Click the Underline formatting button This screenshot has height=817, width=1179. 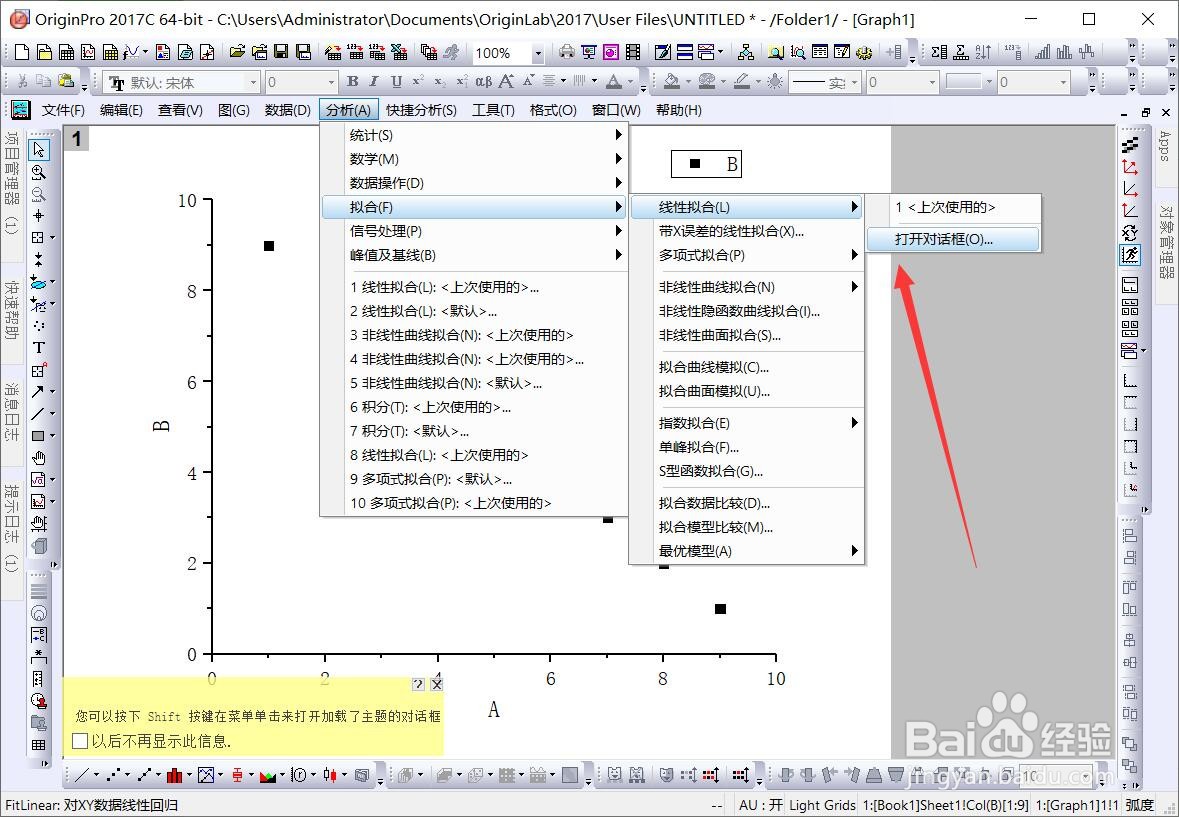coord(396,81)
